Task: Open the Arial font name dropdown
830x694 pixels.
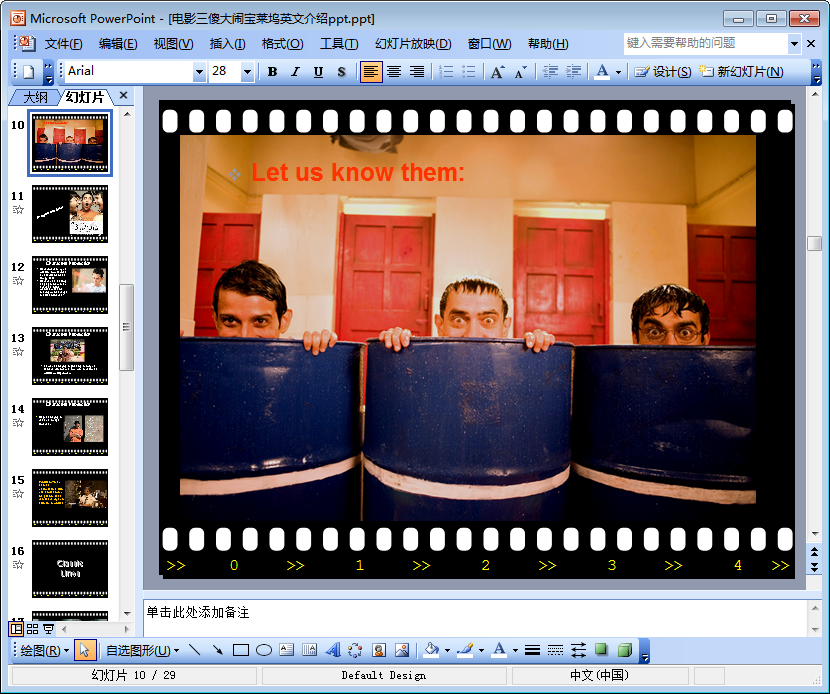Action: point(199,71)
